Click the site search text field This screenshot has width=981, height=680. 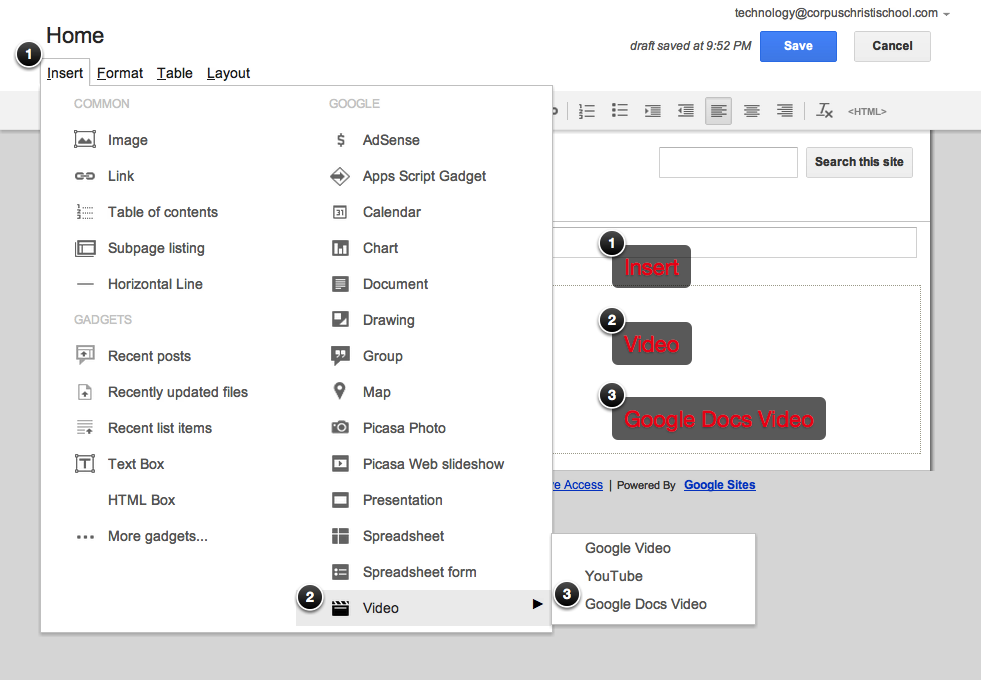[728, 163]
